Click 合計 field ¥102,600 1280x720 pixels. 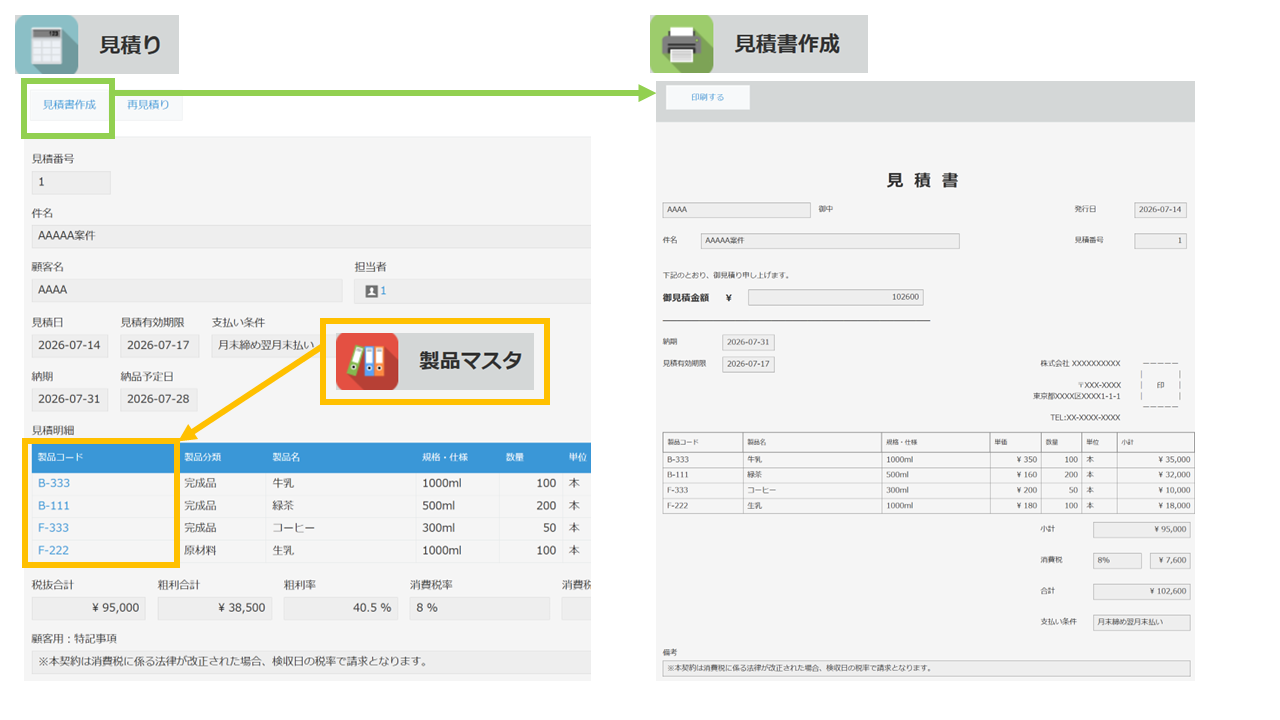[1142, 592]
